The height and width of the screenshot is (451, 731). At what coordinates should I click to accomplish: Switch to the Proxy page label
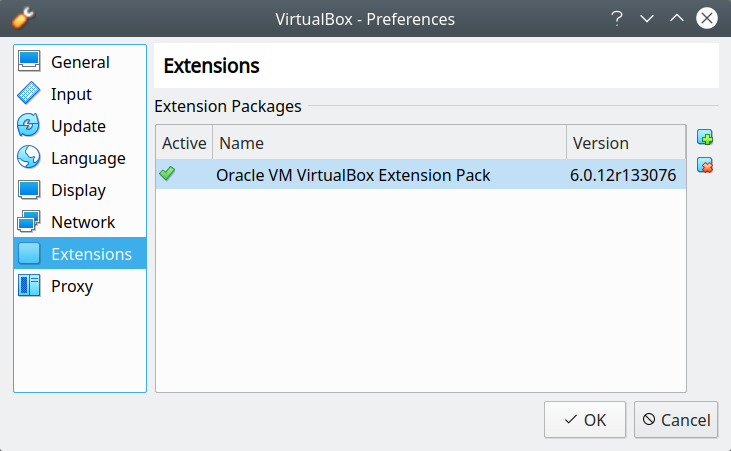point(72,286)
